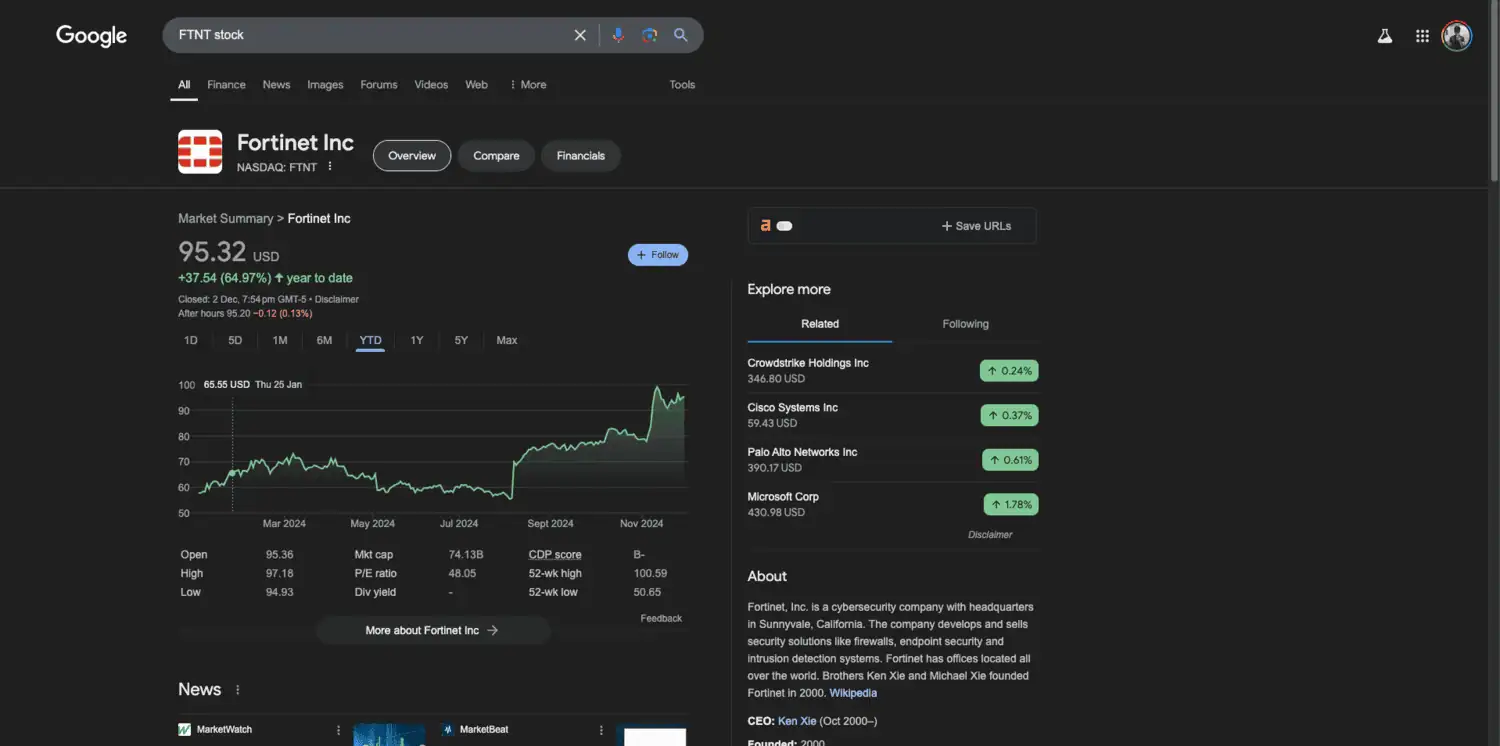Click Microsoft's 1.78% change badge
This screenshot has height=746, width=1500.
coord(1011,505)
